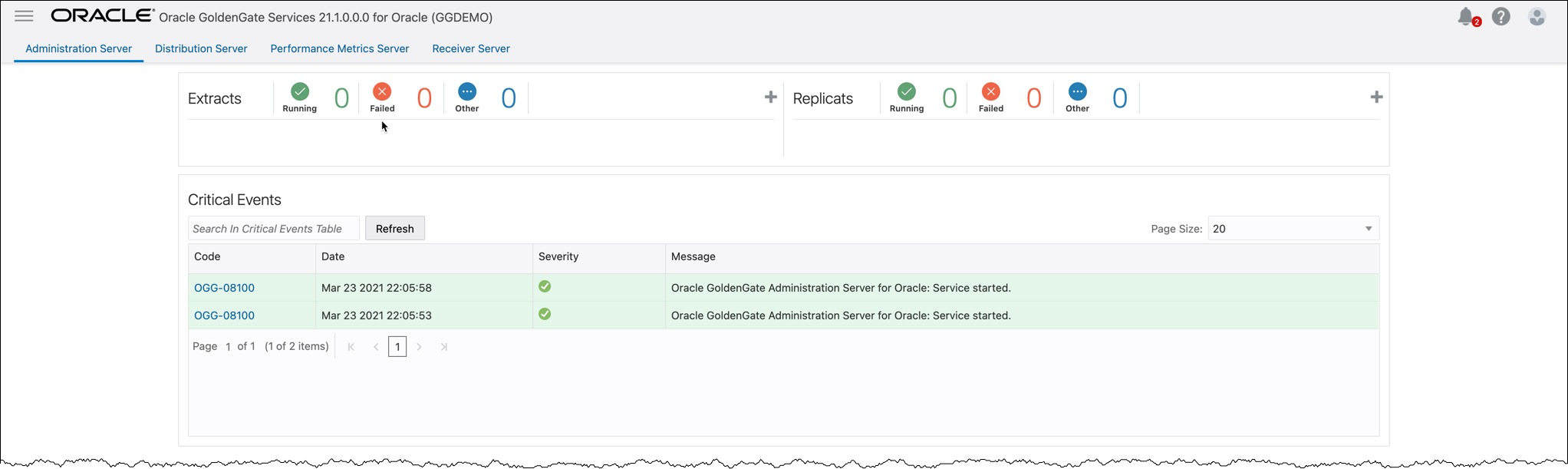The width and height of the screenshot is (1568, 469).
Task: Click Extracts running count 0
Action: point(342,98)
